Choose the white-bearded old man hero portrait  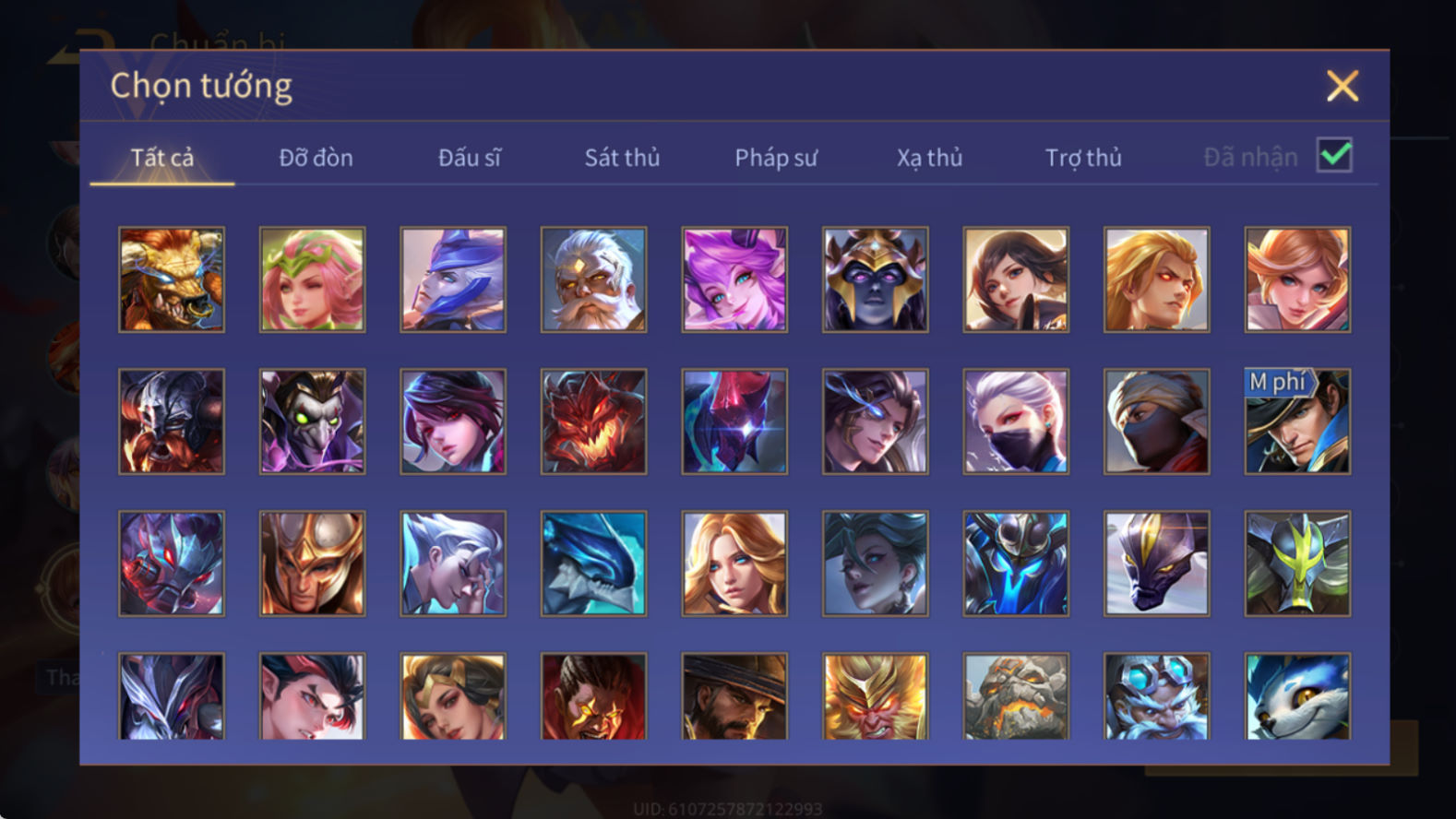pos(593,279)
